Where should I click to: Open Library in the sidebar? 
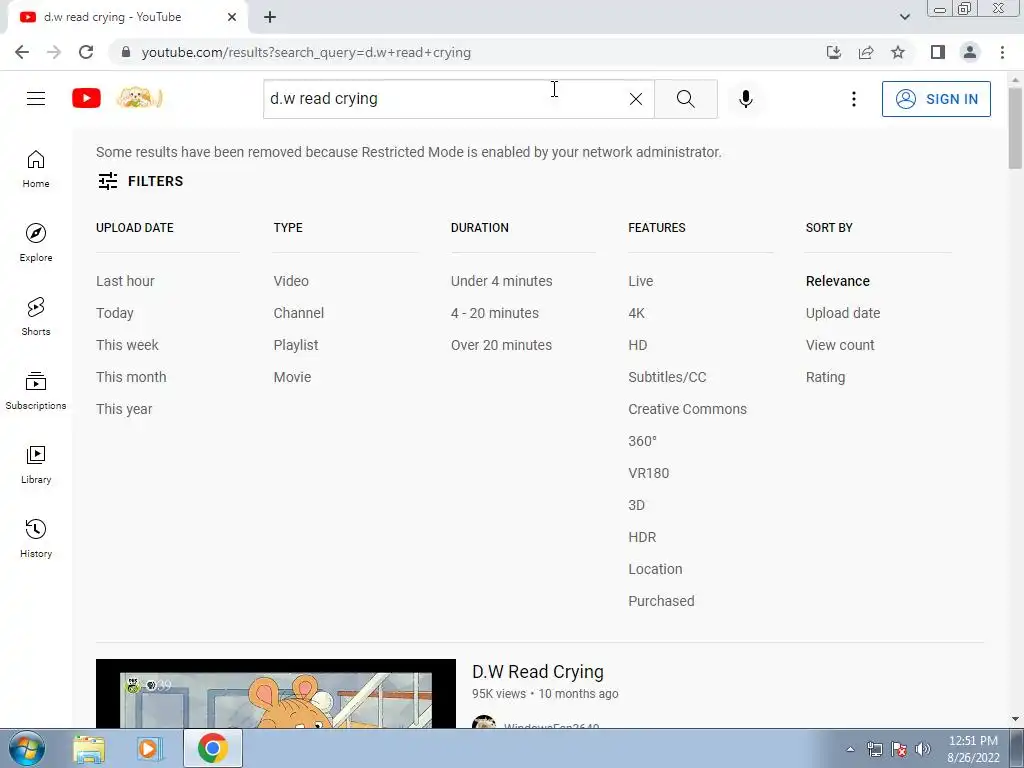(36, 464)
